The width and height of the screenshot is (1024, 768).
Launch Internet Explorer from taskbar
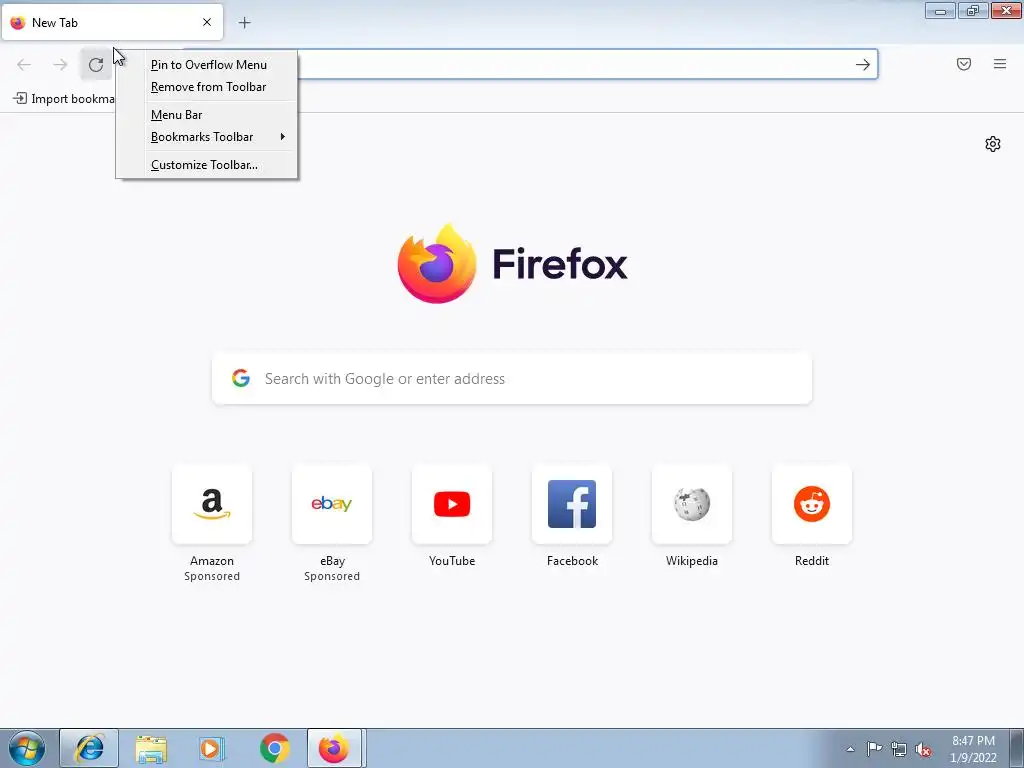pos(89,748)
